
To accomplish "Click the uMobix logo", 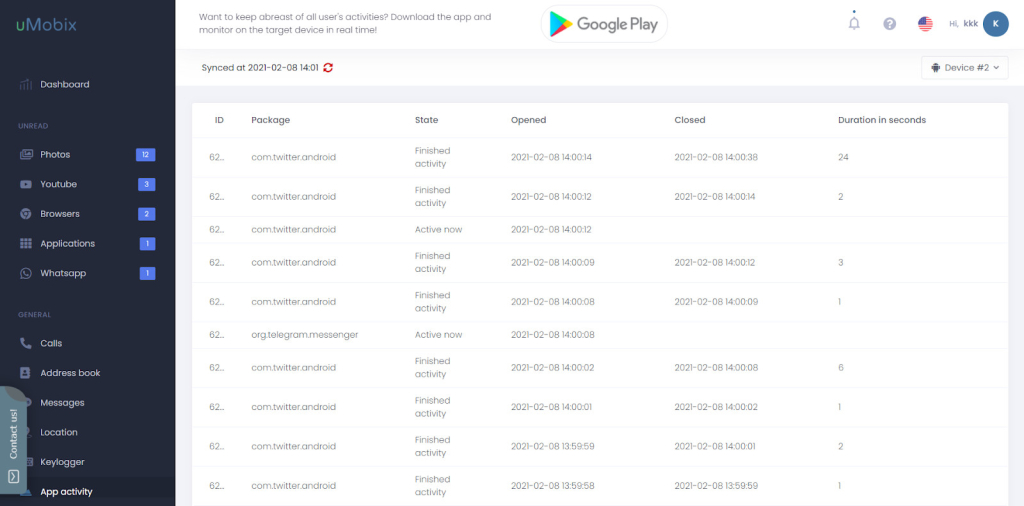I will pos(47,25).
